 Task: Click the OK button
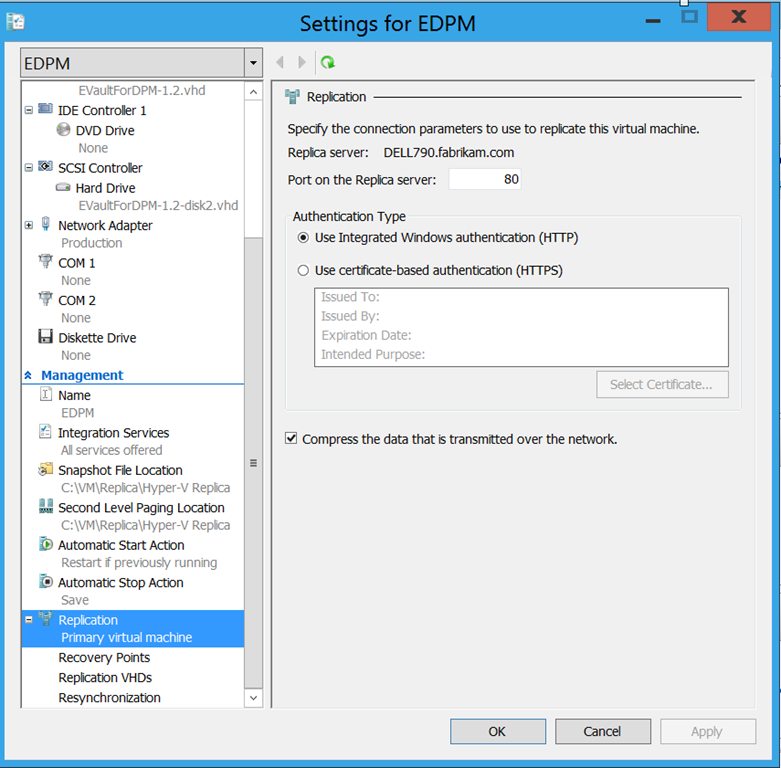(498, 731)
